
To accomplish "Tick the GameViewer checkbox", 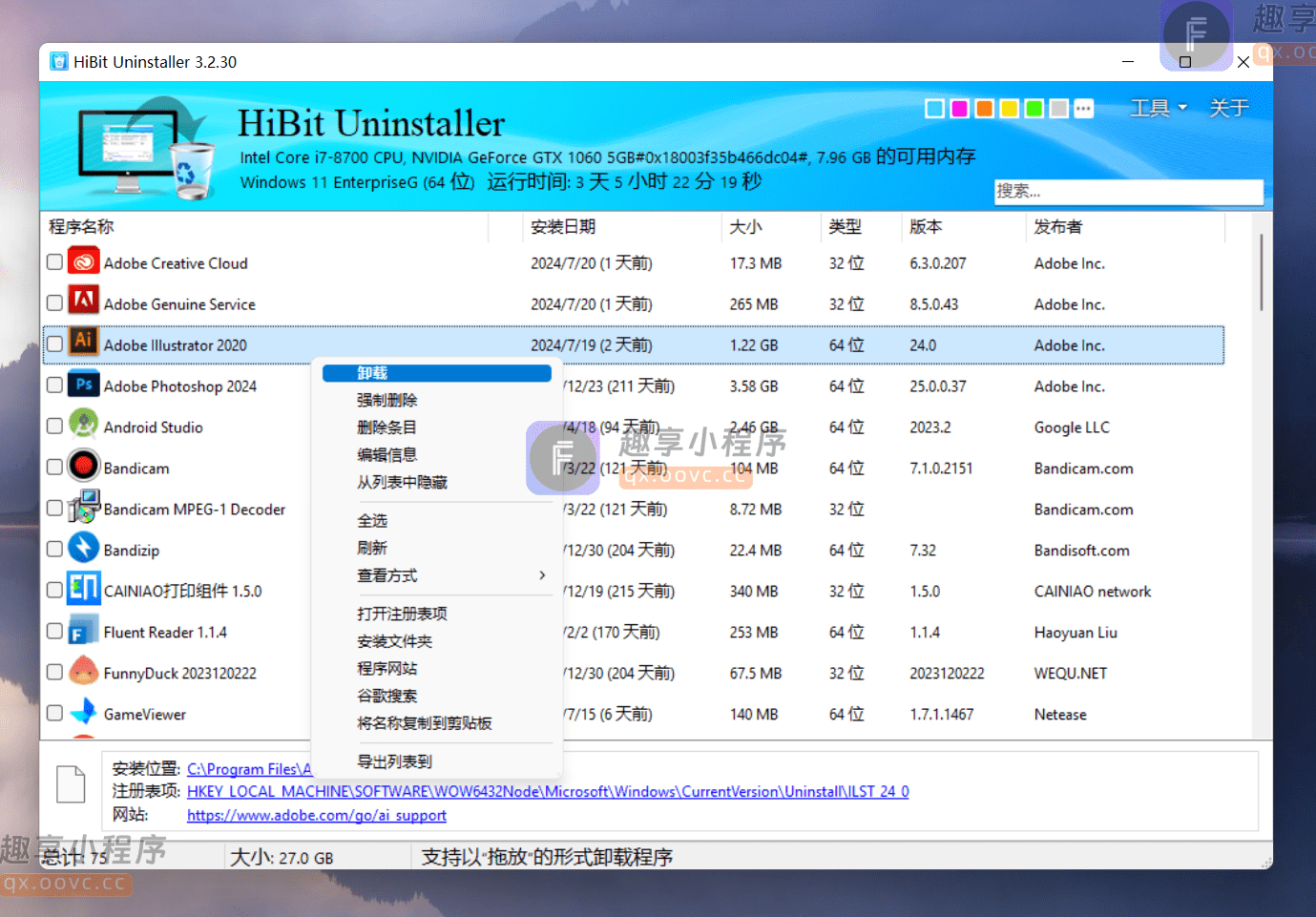I will click(x=54, y=714).
